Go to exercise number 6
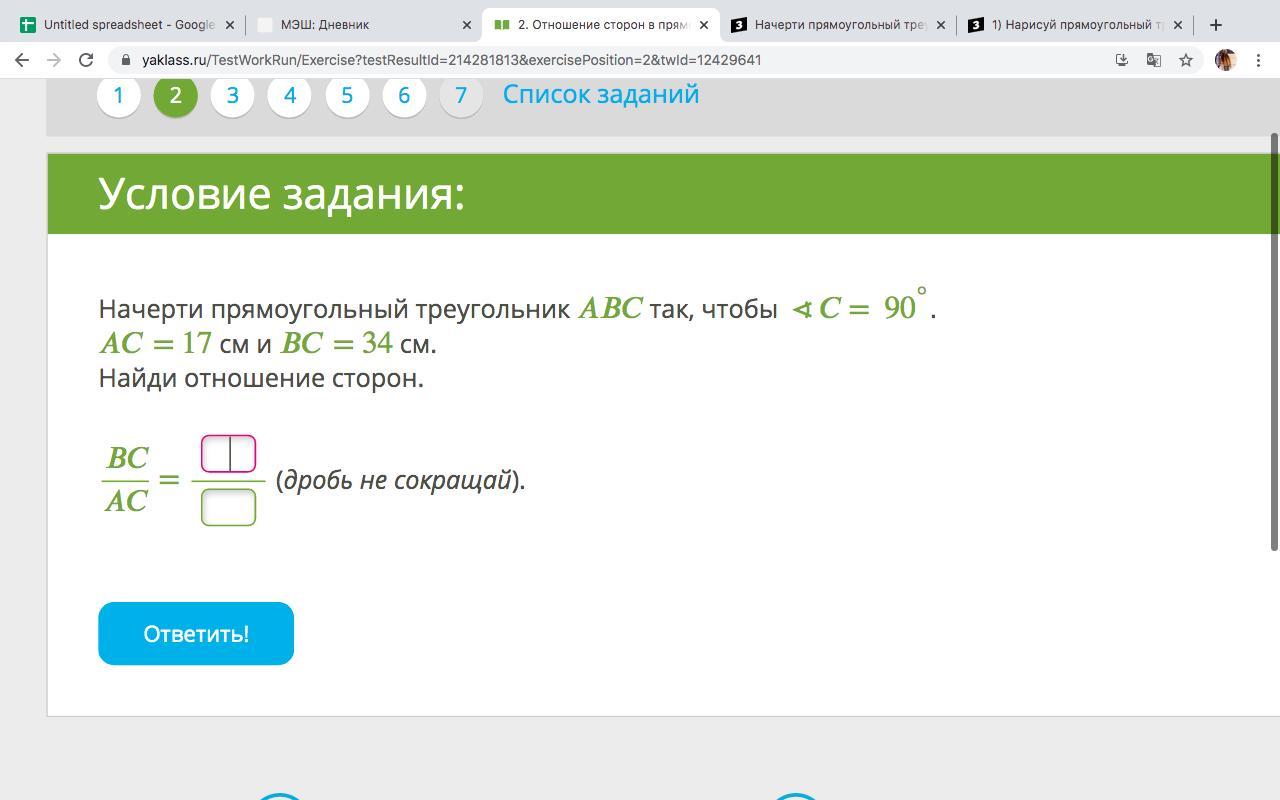1280x800 pixels. click(404, 95)
